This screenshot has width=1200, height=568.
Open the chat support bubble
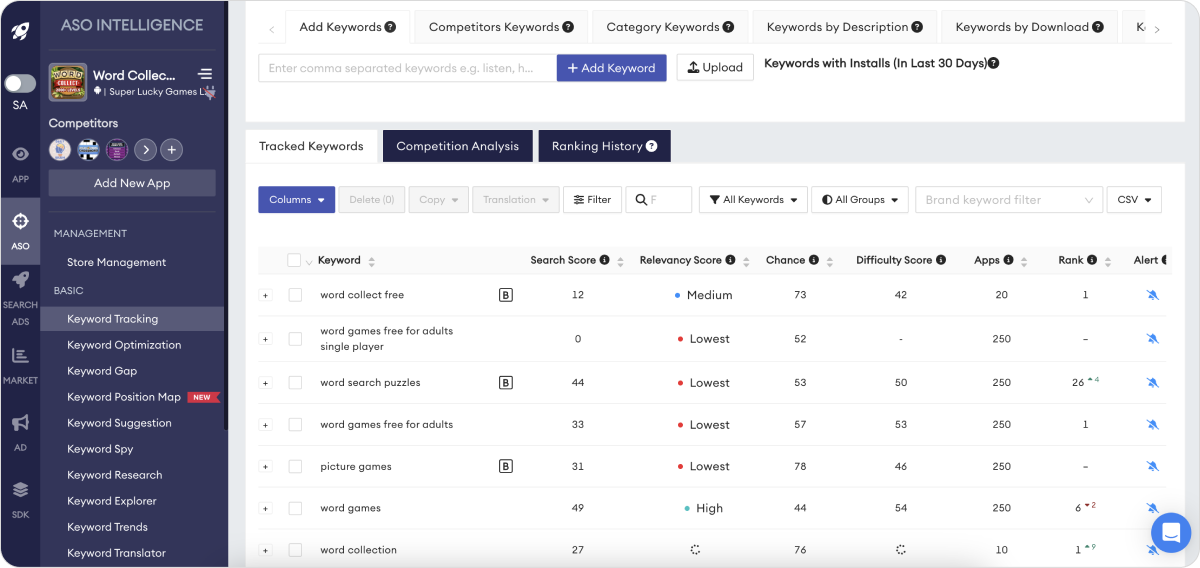coord(1170,530)
